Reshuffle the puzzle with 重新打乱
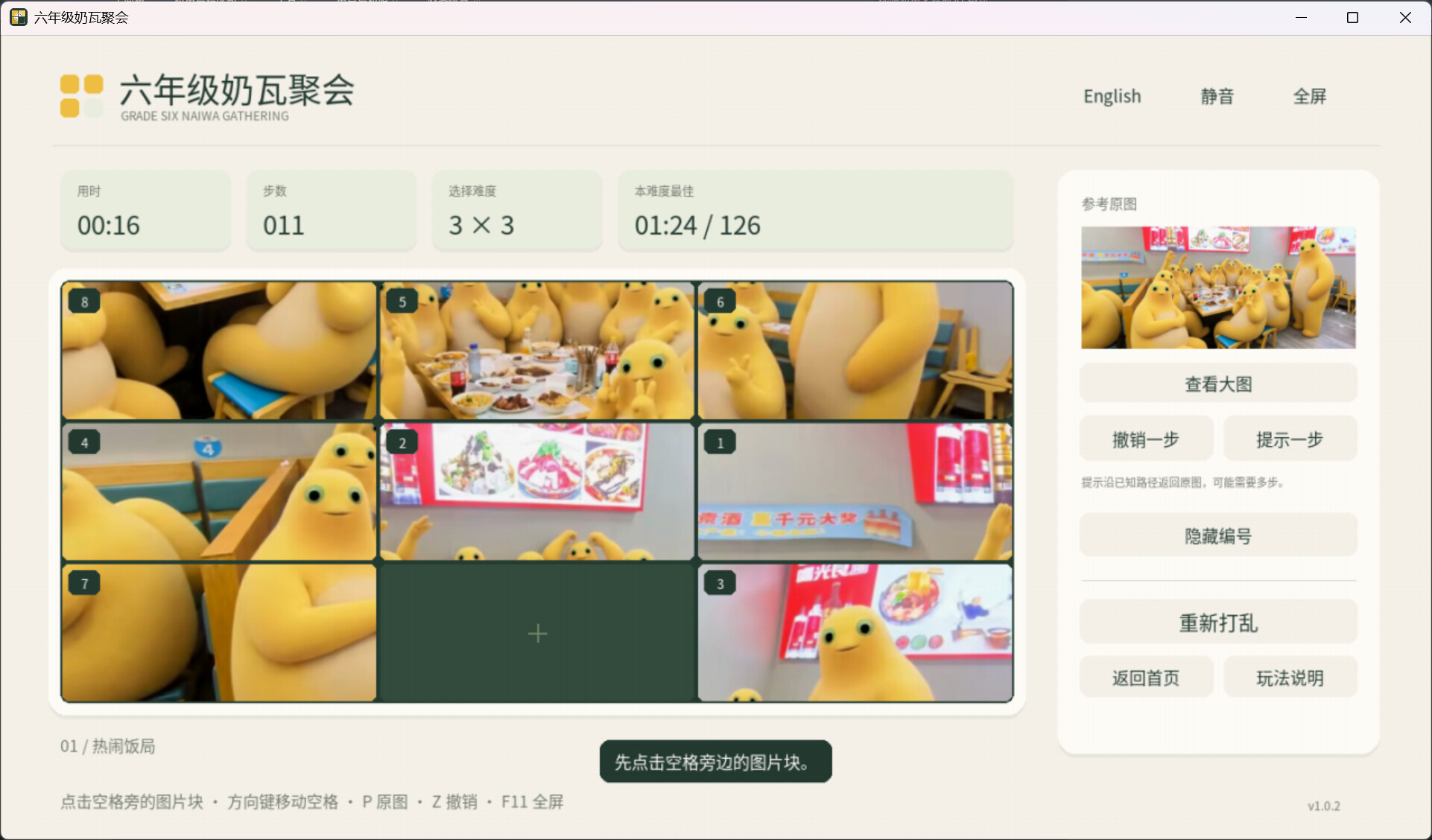 pyautogui.click(x=1218, y=623)
